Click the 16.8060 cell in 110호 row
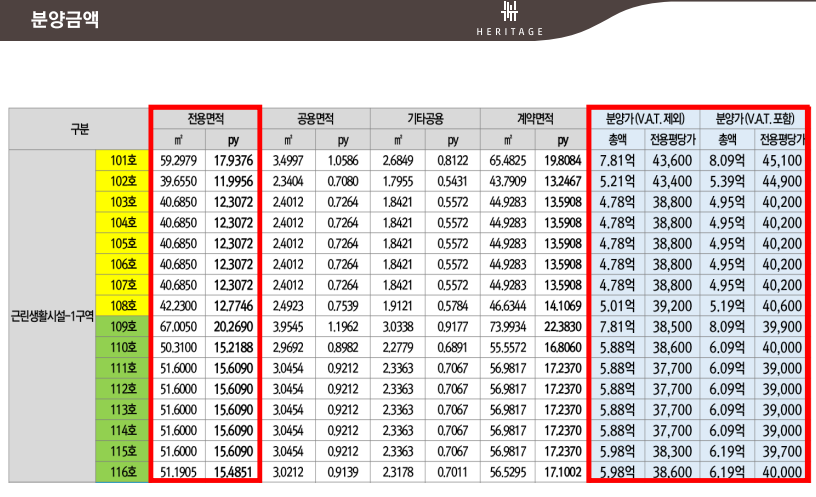Image resolution: width=816 pixels, height=497 pixels. pyautogui.click(x=563, y=347)
